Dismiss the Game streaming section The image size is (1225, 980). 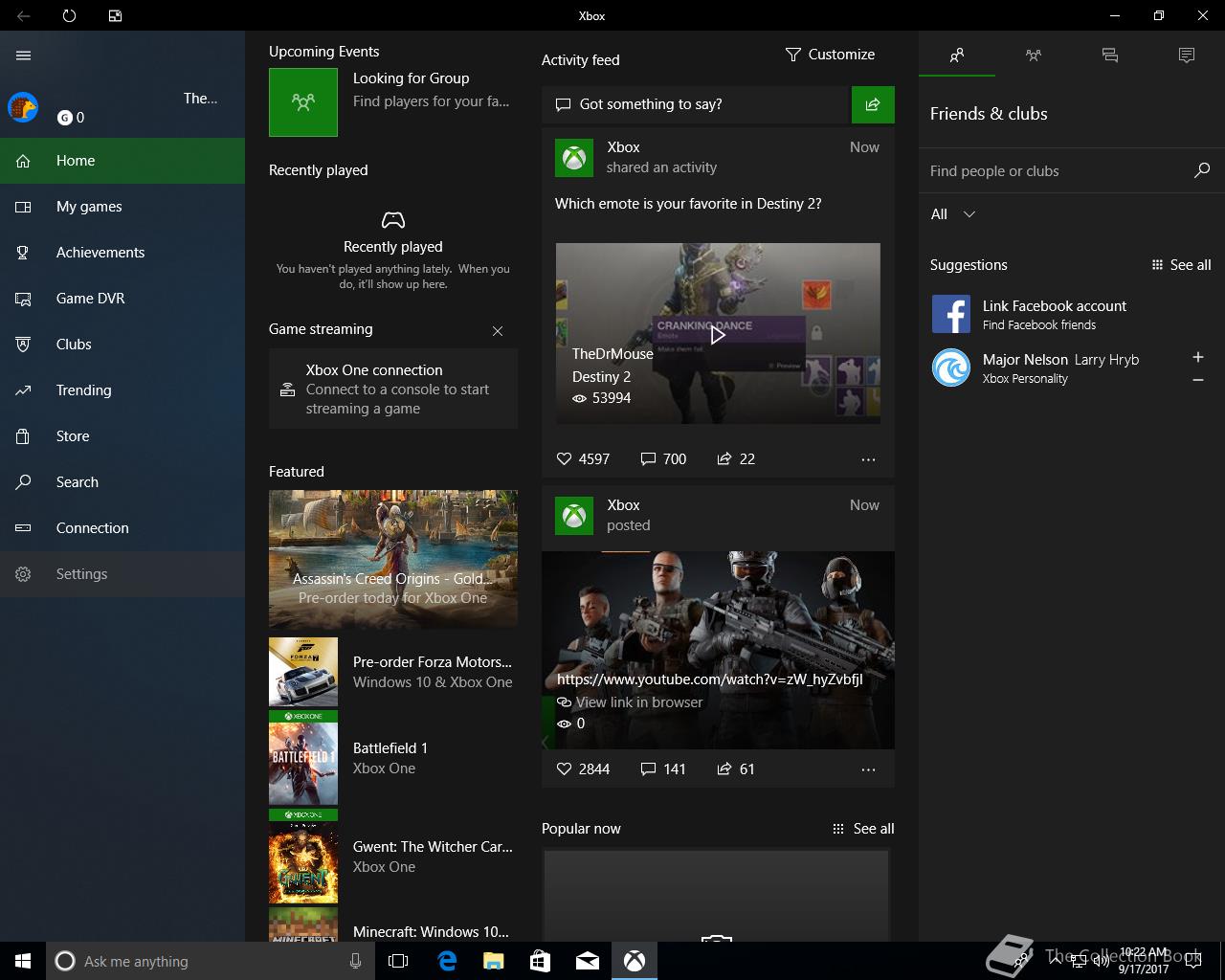498,331
